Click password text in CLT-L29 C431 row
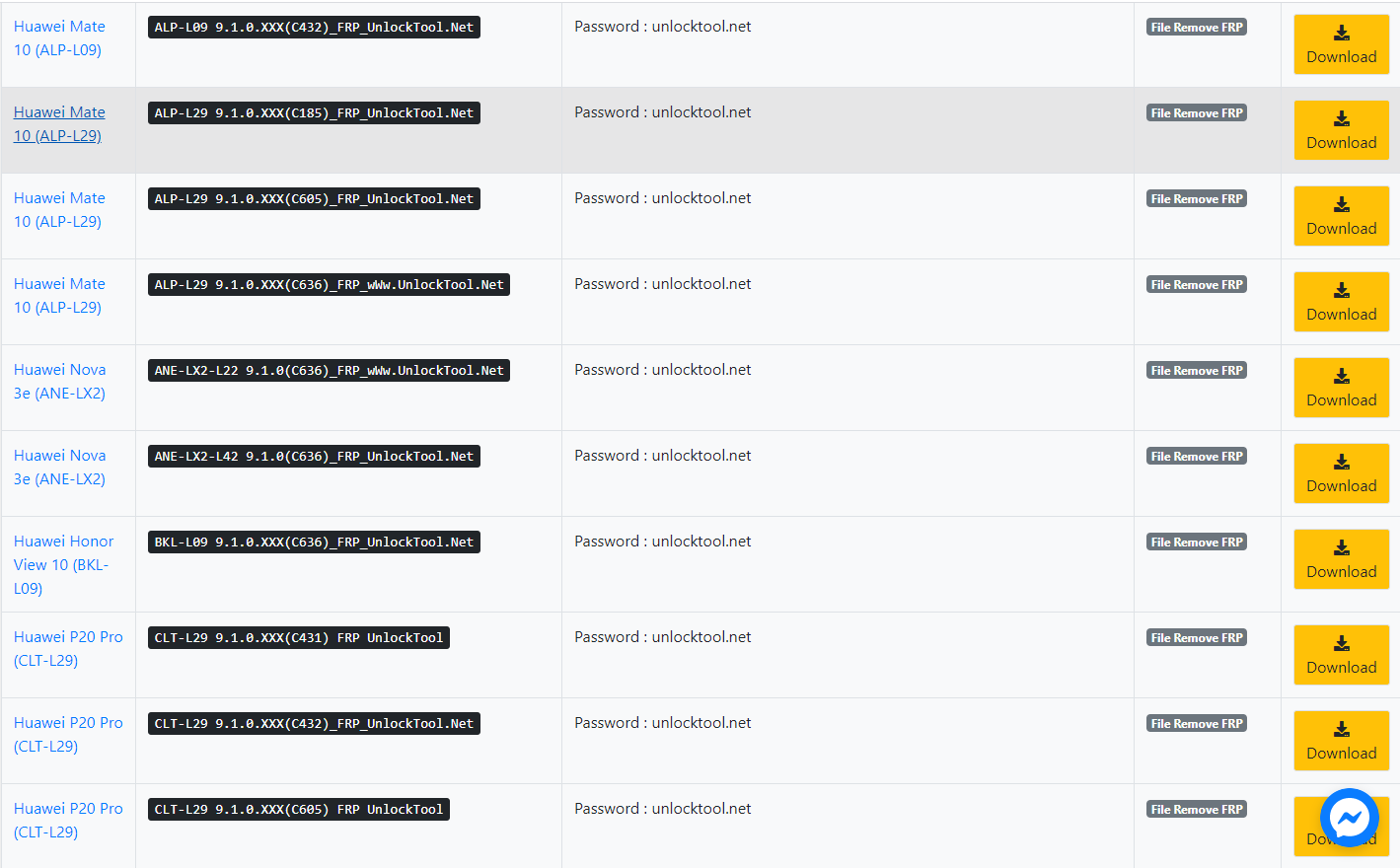The image size is (1400, 868). 663,637
